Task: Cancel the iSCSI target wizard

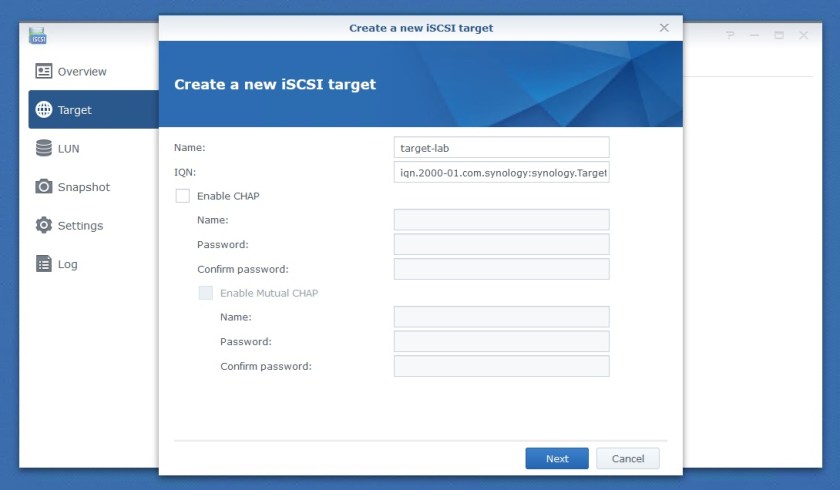Action: [x=627, y=458]
